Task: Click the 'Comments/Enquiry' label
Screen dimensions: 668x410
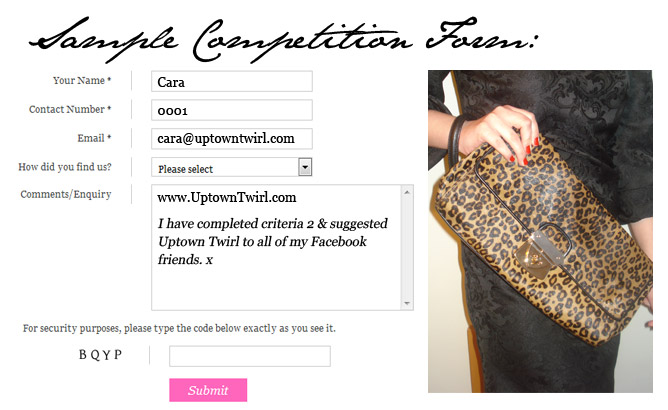Action: click(66, 194)
